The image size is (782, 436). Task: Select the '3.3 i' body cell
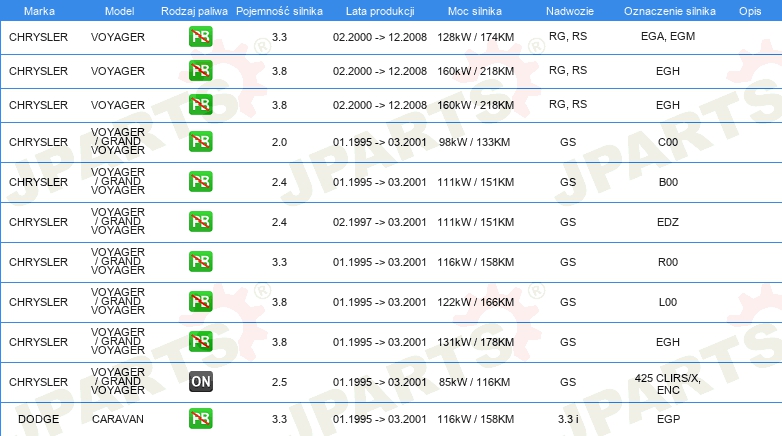pyautogui.click(x=568, y=419)
